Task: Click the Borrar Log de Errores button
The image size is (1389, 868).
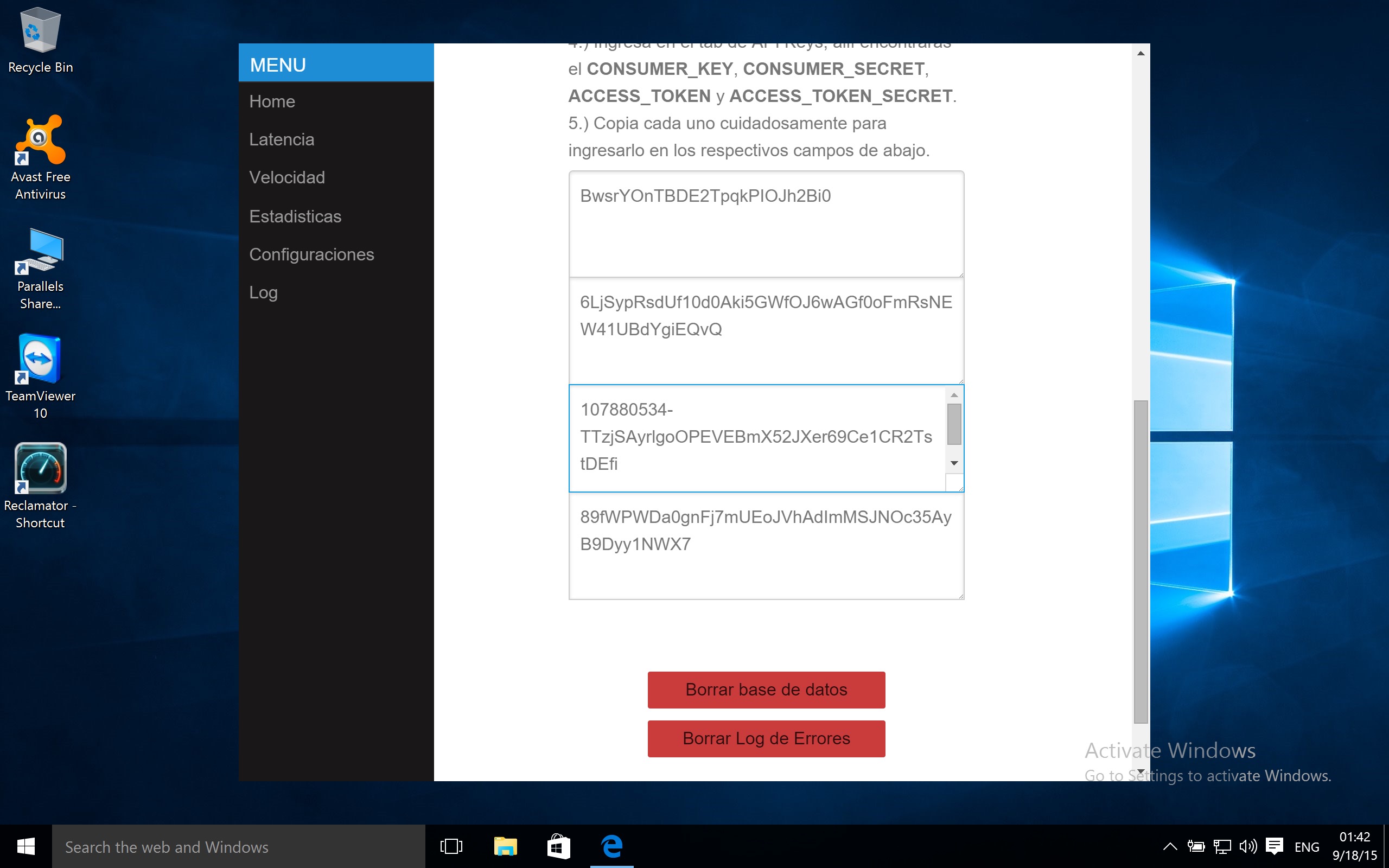Action: point(766,738)
